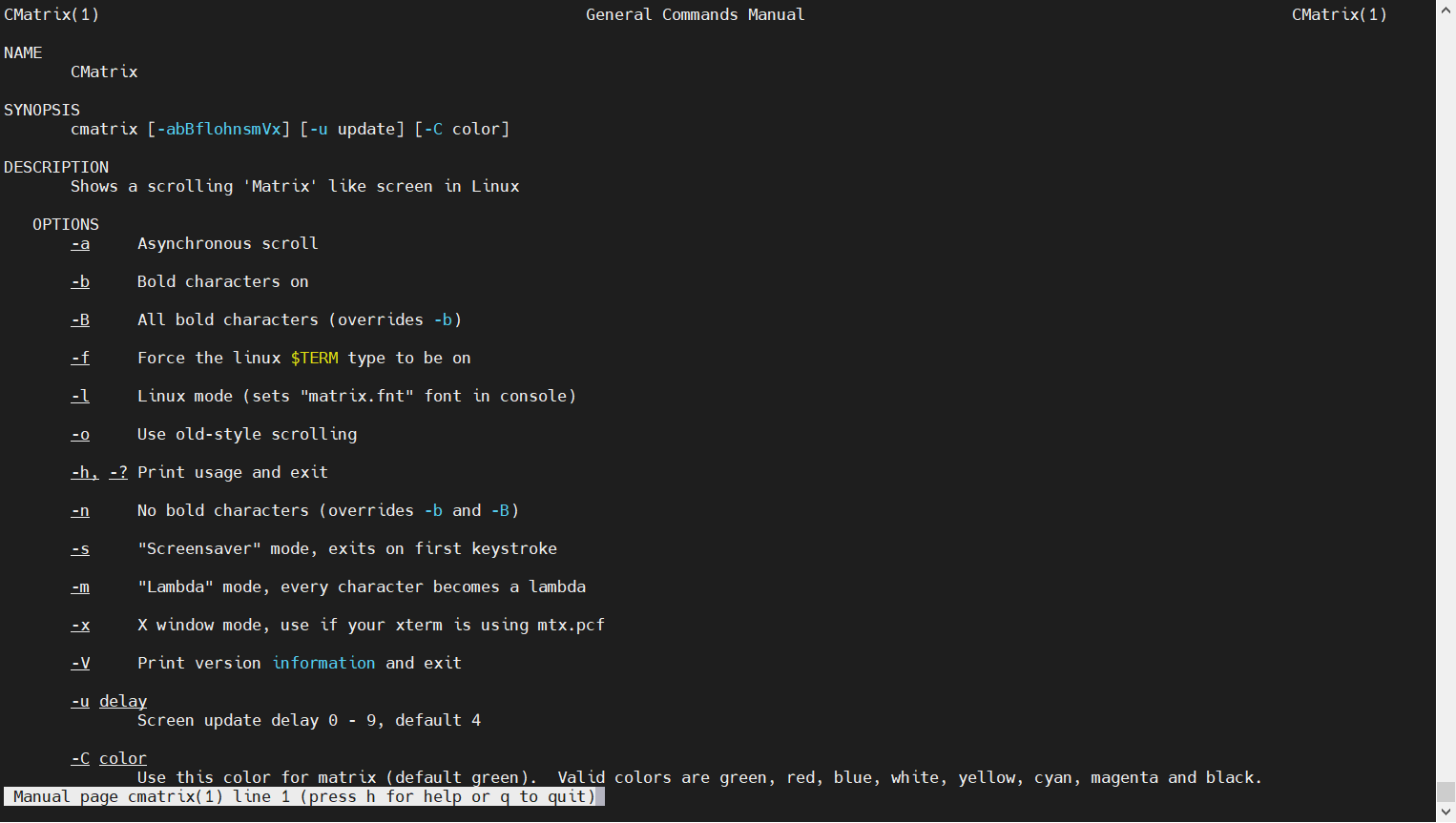Click 'No bold characters' description line
This screenshot has width=1456, height=823.
pos(328,510)
